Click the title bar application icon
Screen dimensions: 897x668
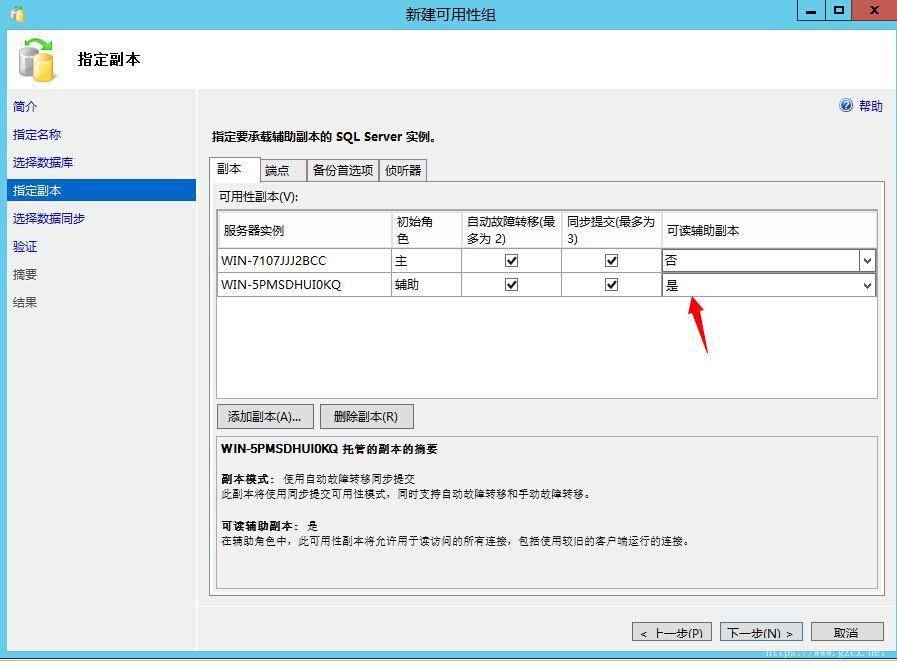click(x=18, y=13)
